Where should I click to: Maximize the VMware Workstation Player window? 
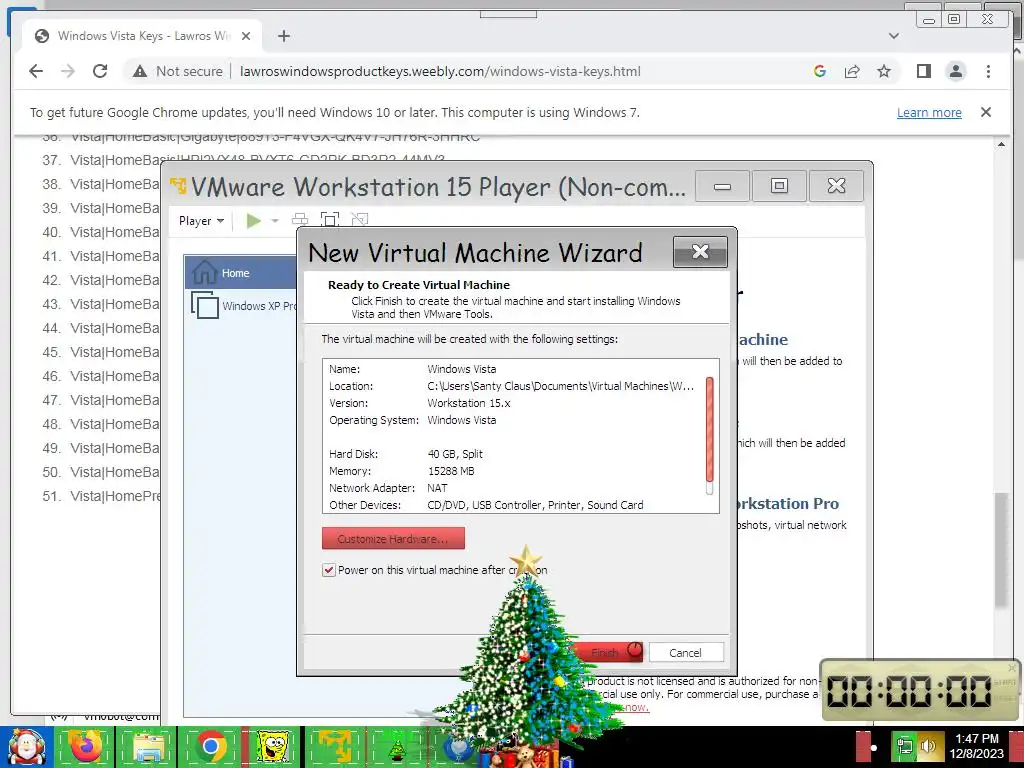778,186
